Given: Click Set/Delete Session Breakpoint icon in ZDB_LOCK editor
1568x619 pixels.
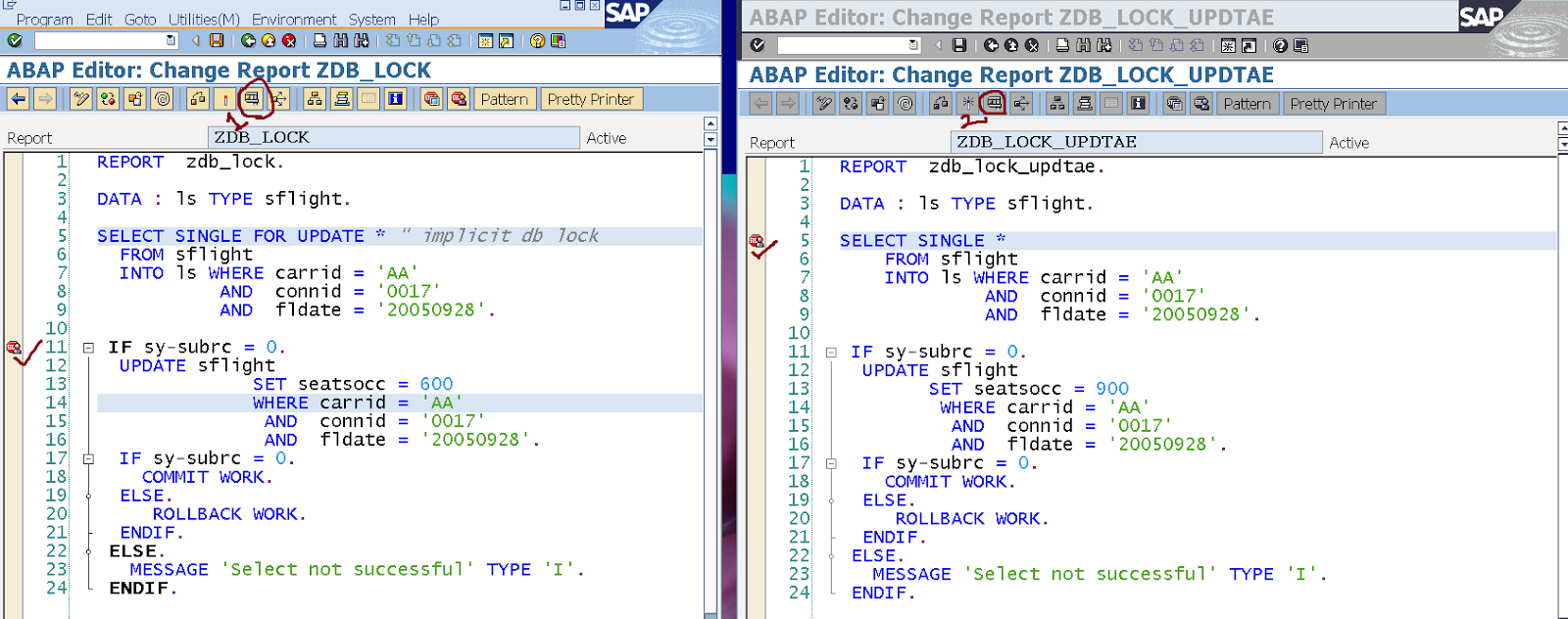Looking at the screenshot, I should pyautogui.click(x=432, y=99).
